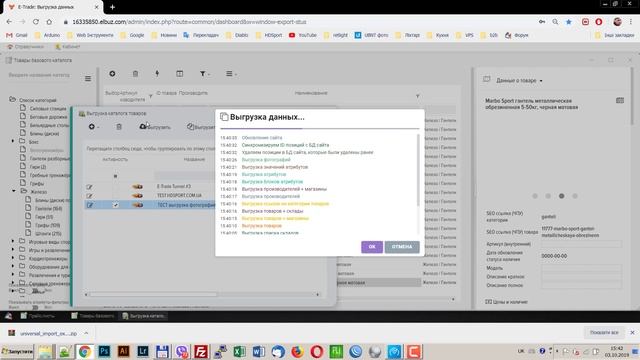The height and width of the screenshot is (360, 640).
Task: Launch Photoshop from the taskbar
Action: coord(104,351)
